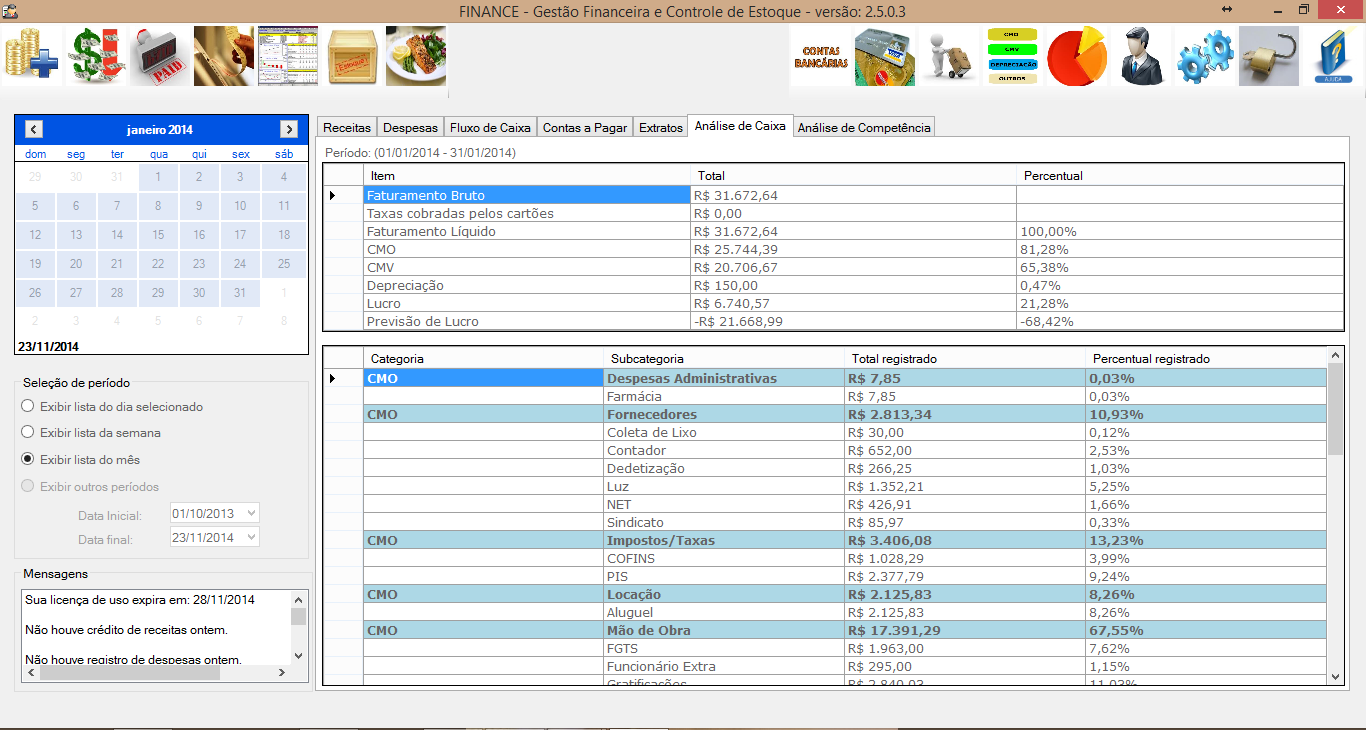Click the Fornecedores subcategory cell
The height and width of the screenshot is (730, 1366).
pyautogui.click(x=724, y=414)
